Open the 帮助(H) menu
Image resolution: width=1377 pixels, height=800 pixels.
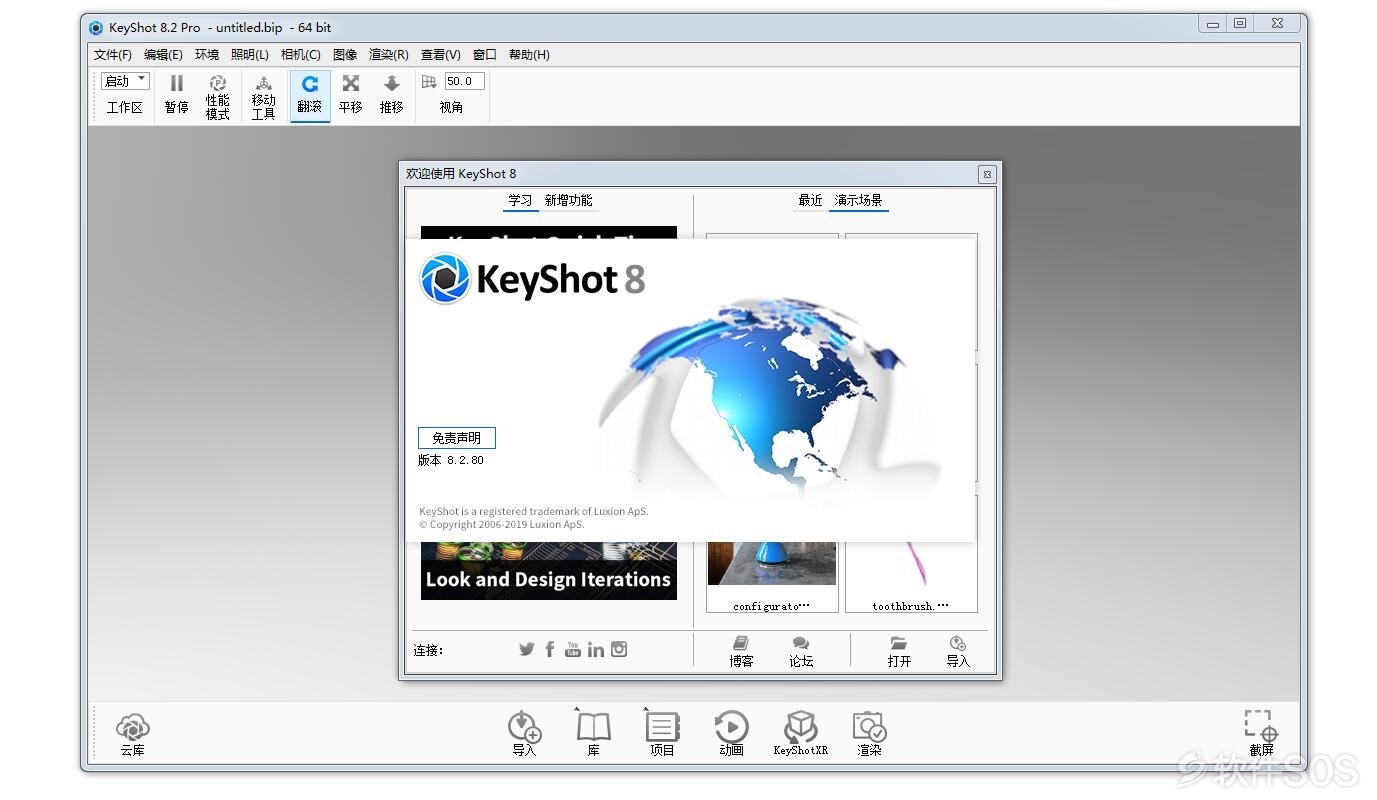click(530, 55)
